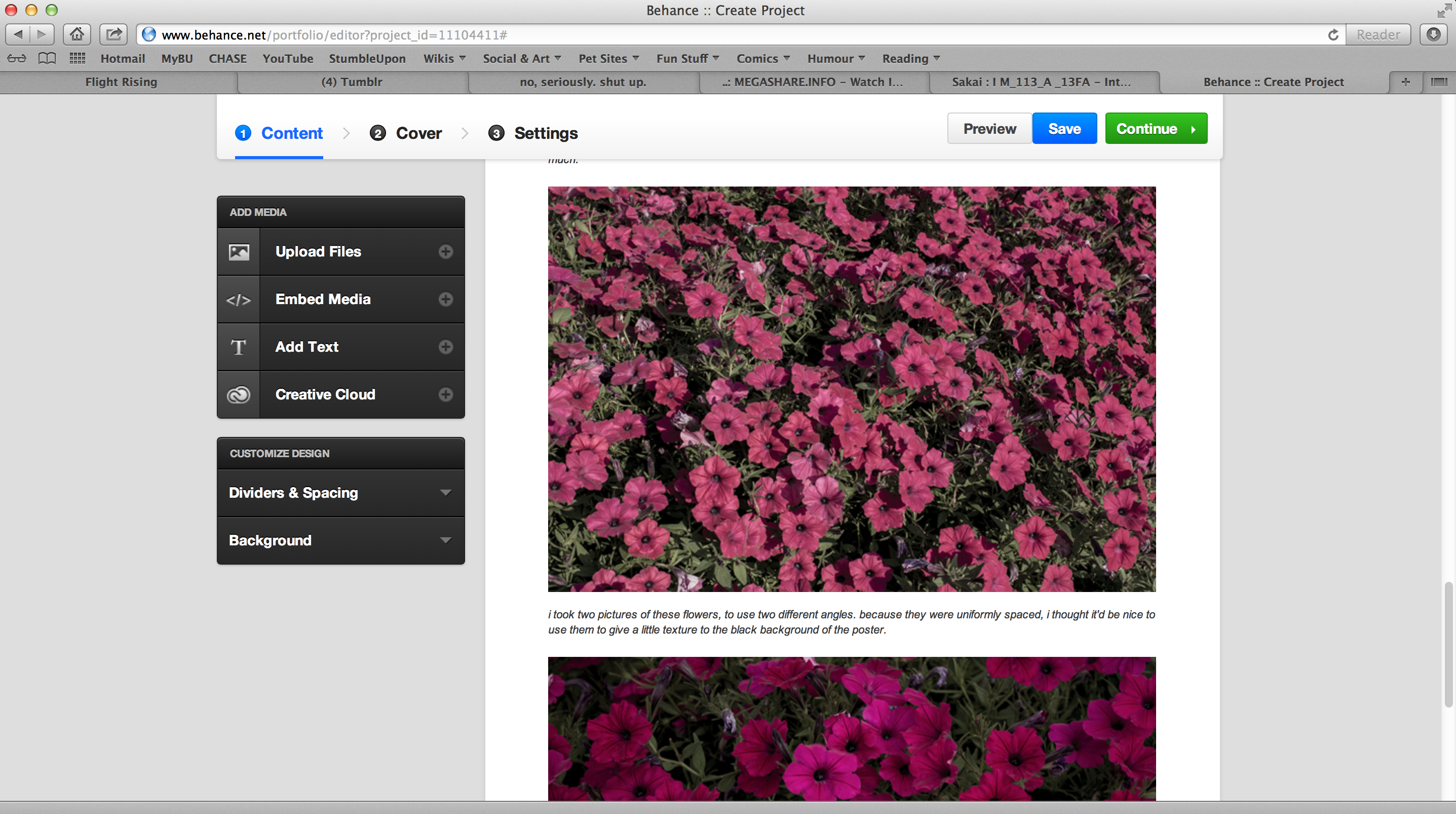Go to the Content step
The height and width of the screenshot is (814, 1456).
tap(279, 133)
